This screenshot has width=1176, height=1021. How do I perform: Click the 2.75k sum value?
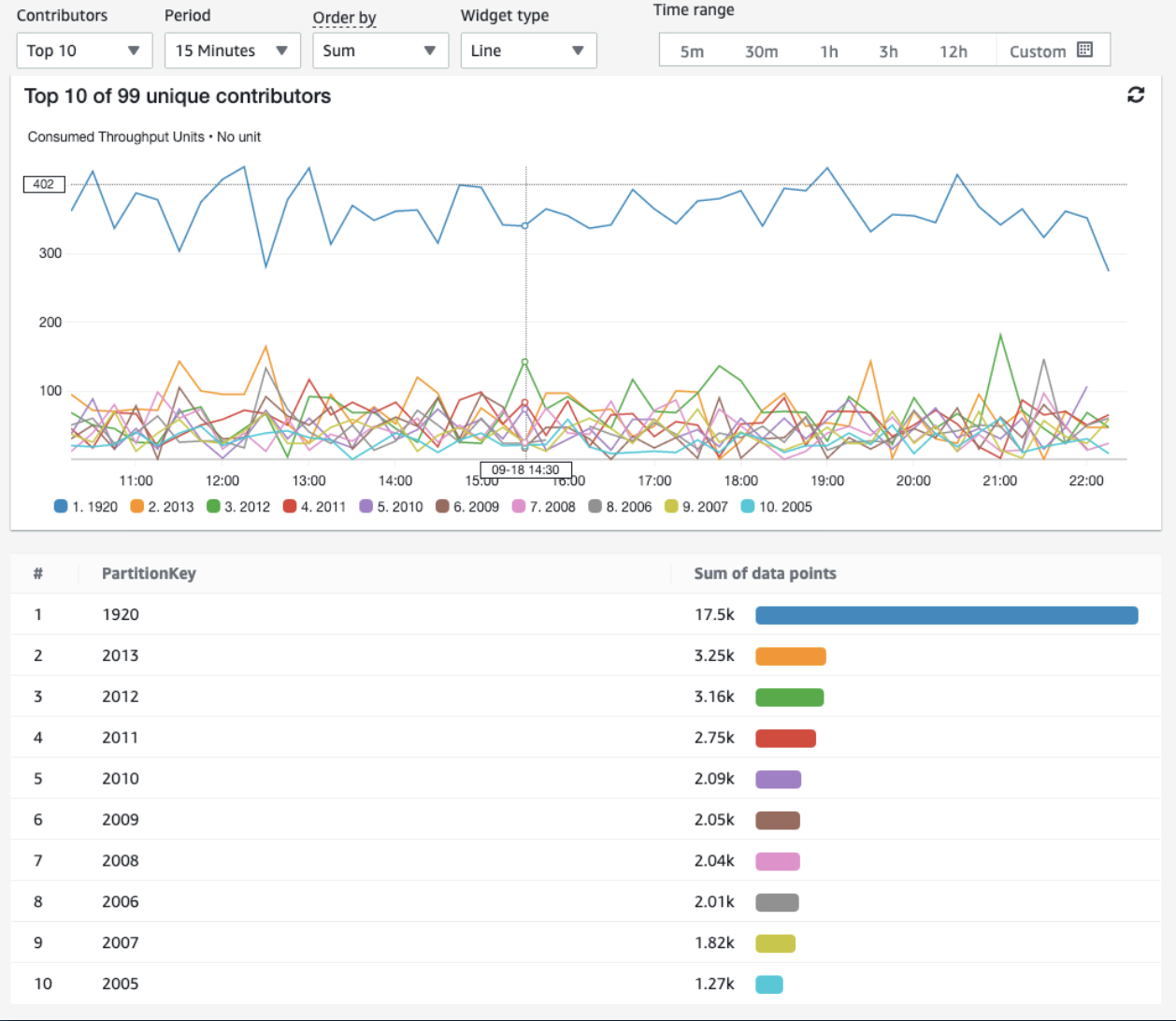pos(714,738)
